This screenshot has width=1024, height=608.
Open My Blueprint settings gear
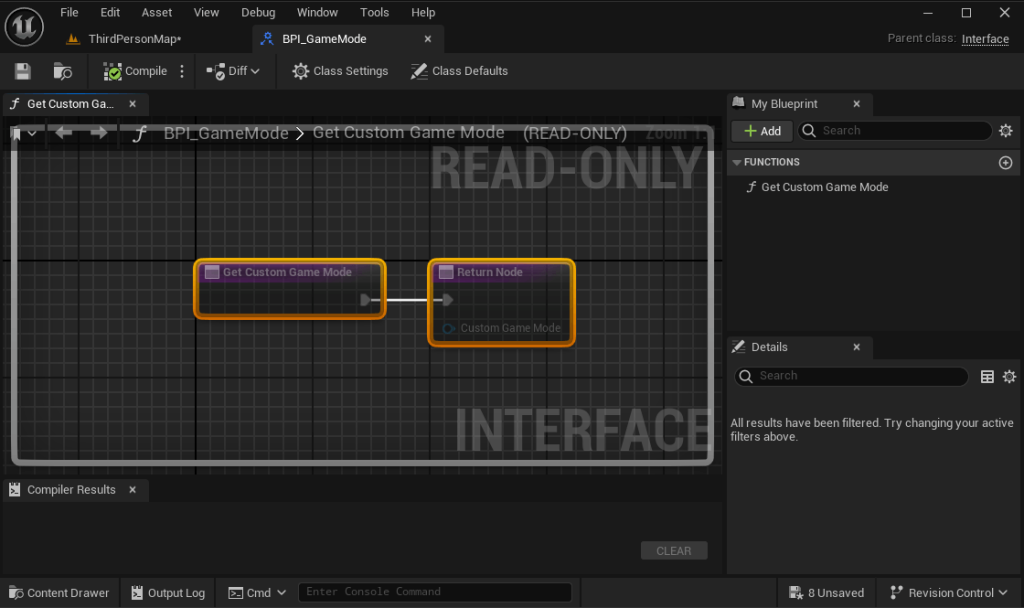pyautogui.click(x=1006, y=131)
